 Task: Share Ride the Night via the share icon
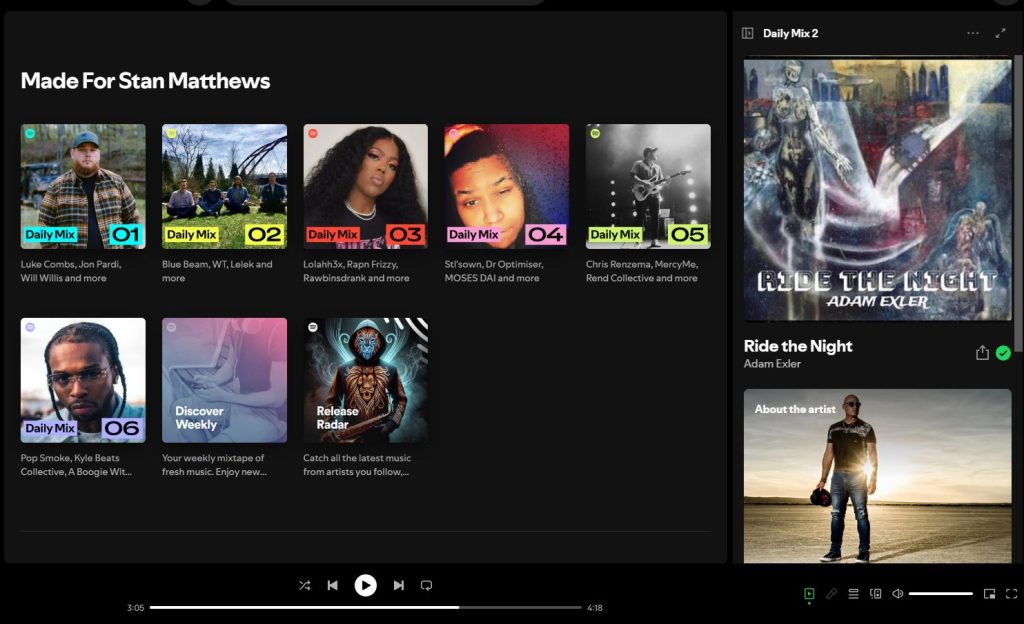(x=982, y=353)
